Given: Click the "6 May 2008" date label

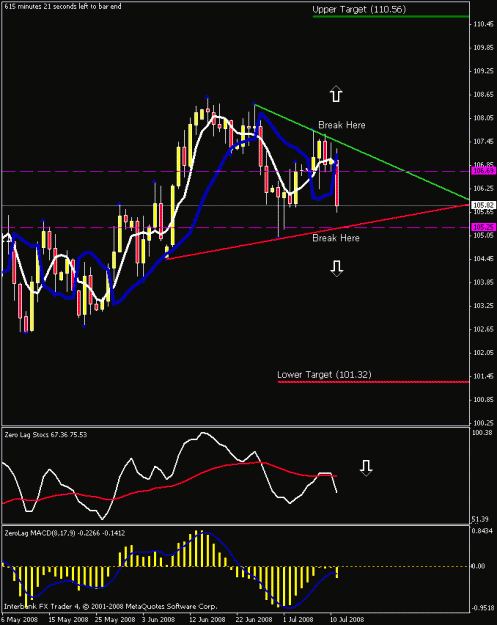Looking at the screenshot, I should point(20,619).
